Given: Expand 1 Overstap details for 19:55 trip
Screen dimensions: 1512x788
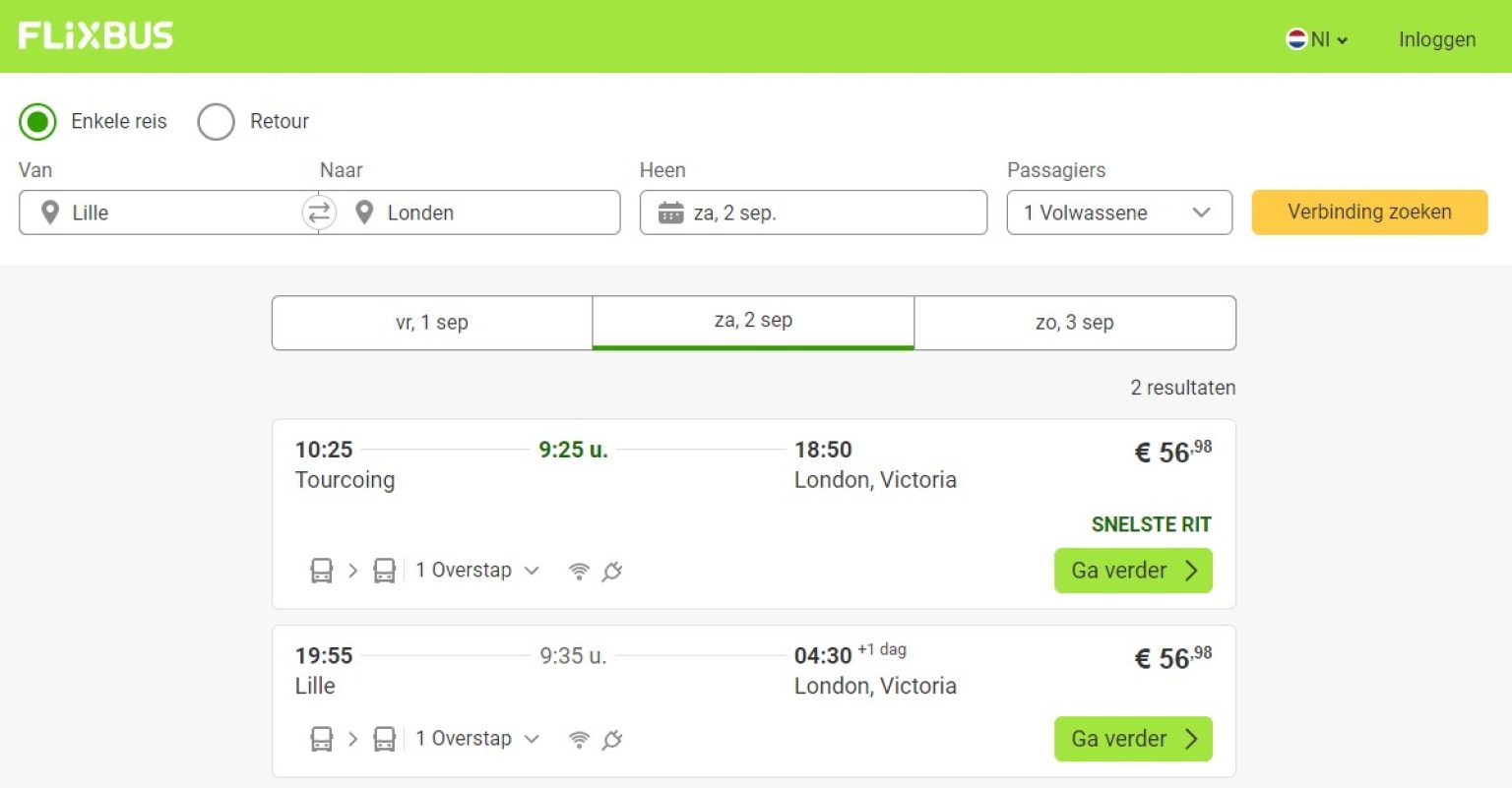Looking at the screenshot, I should pos(477,739).
